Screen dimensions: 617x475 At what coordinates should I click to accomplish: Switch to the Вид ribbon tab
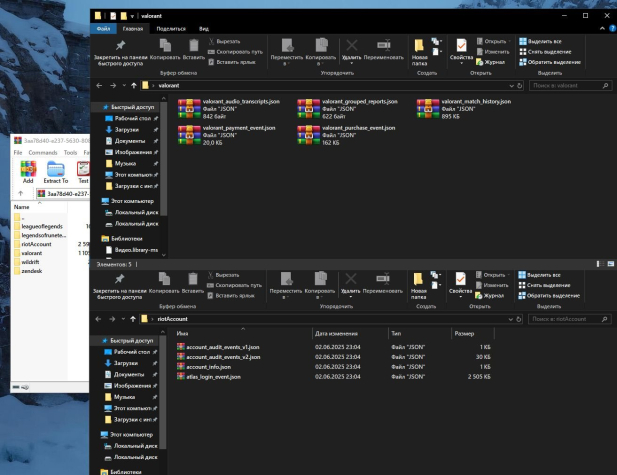pyautogui.click(x=204, y=29)
